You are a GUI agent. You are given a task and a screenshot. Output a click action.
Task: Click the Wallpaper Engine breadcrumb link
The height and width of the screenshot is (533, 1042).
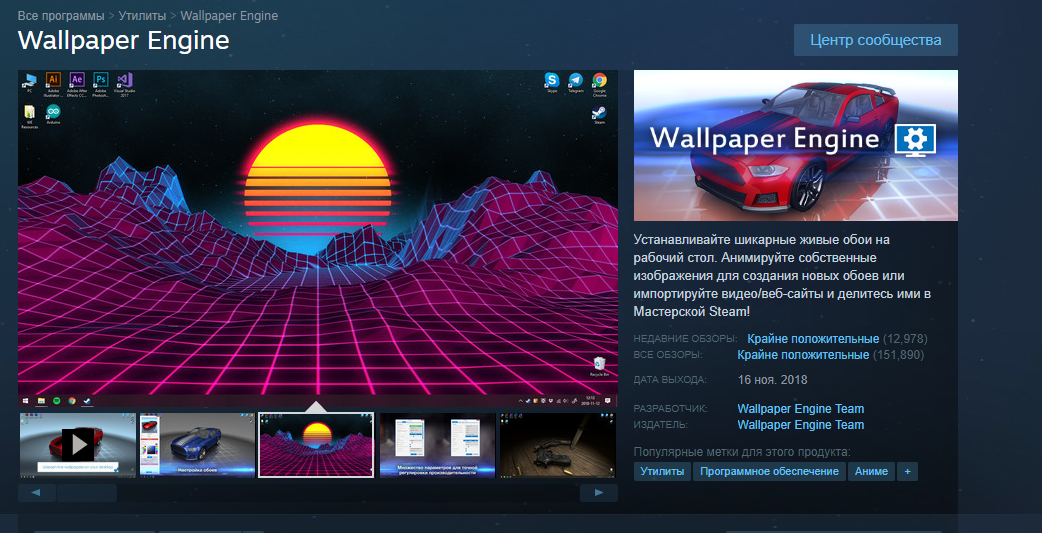[229, 15]
